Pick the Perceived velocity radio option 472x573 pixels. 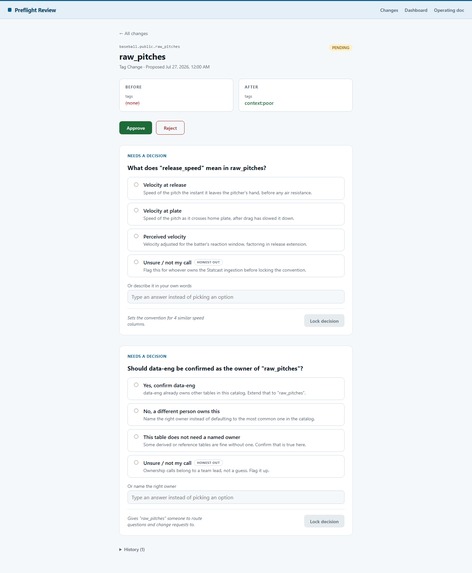coord(136,236)
